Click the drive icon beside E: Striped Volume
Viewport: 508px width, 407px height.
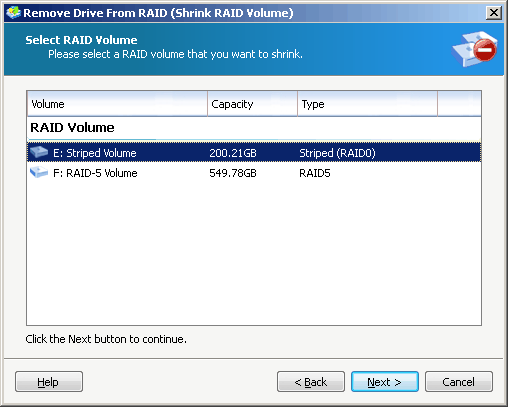point(39,152)
